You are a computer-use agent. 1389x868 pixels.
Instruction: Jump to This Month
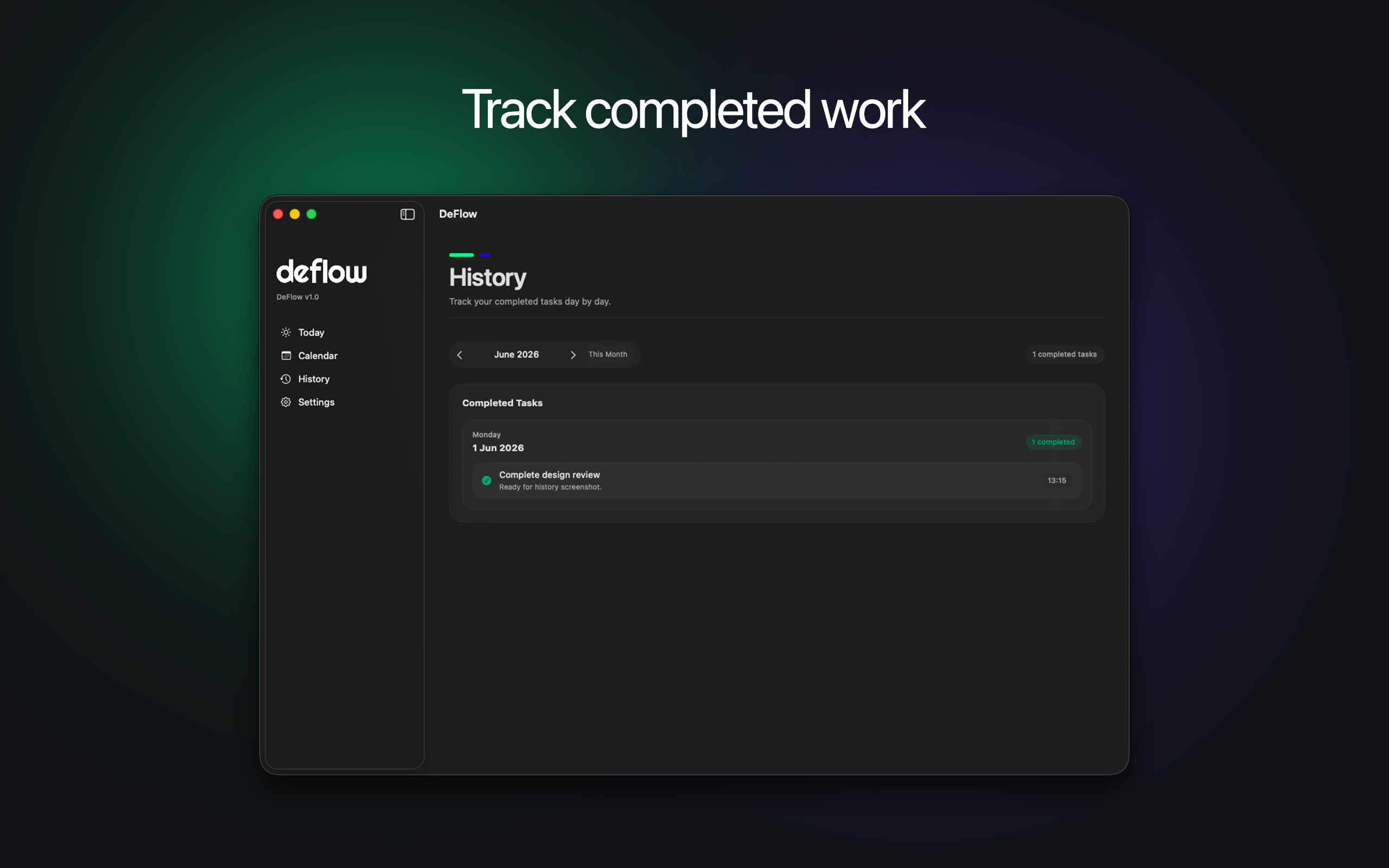point(608,354)
